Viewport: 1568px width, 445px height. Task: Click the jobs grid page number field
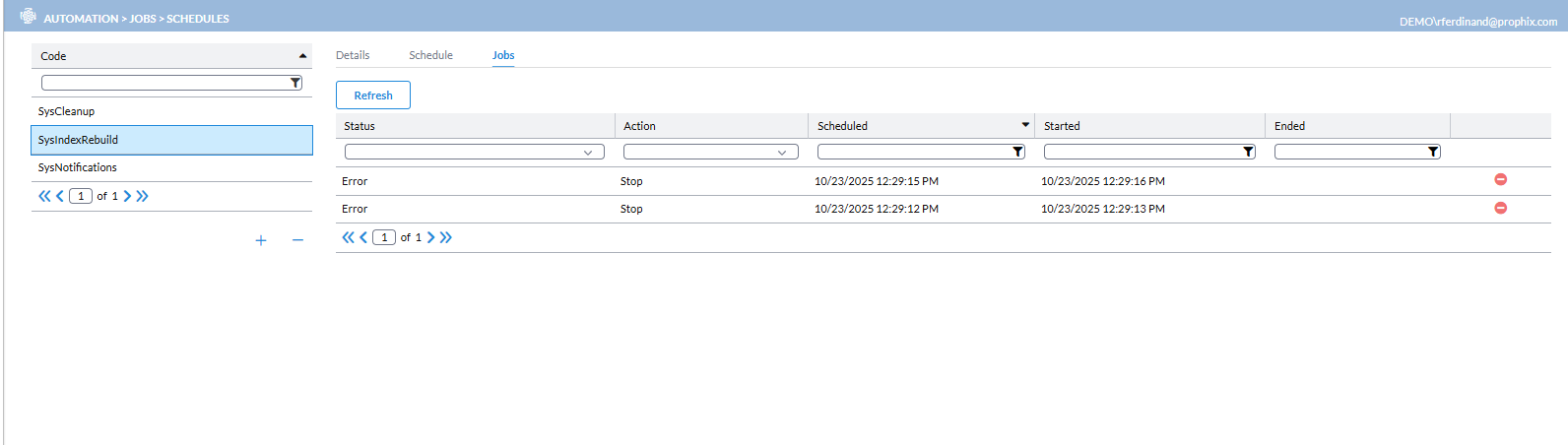pos(384,237)
